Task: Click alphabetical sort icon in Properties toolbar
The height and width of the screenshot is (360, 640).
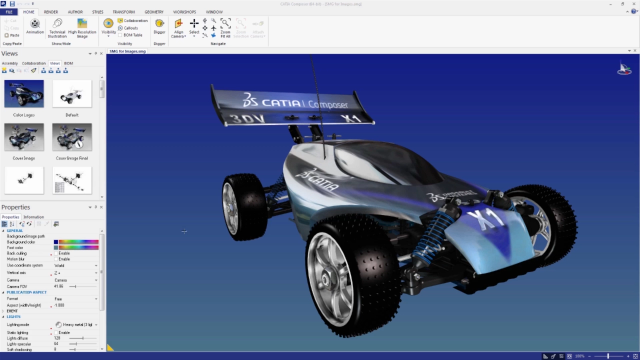Action: (12, 224)
